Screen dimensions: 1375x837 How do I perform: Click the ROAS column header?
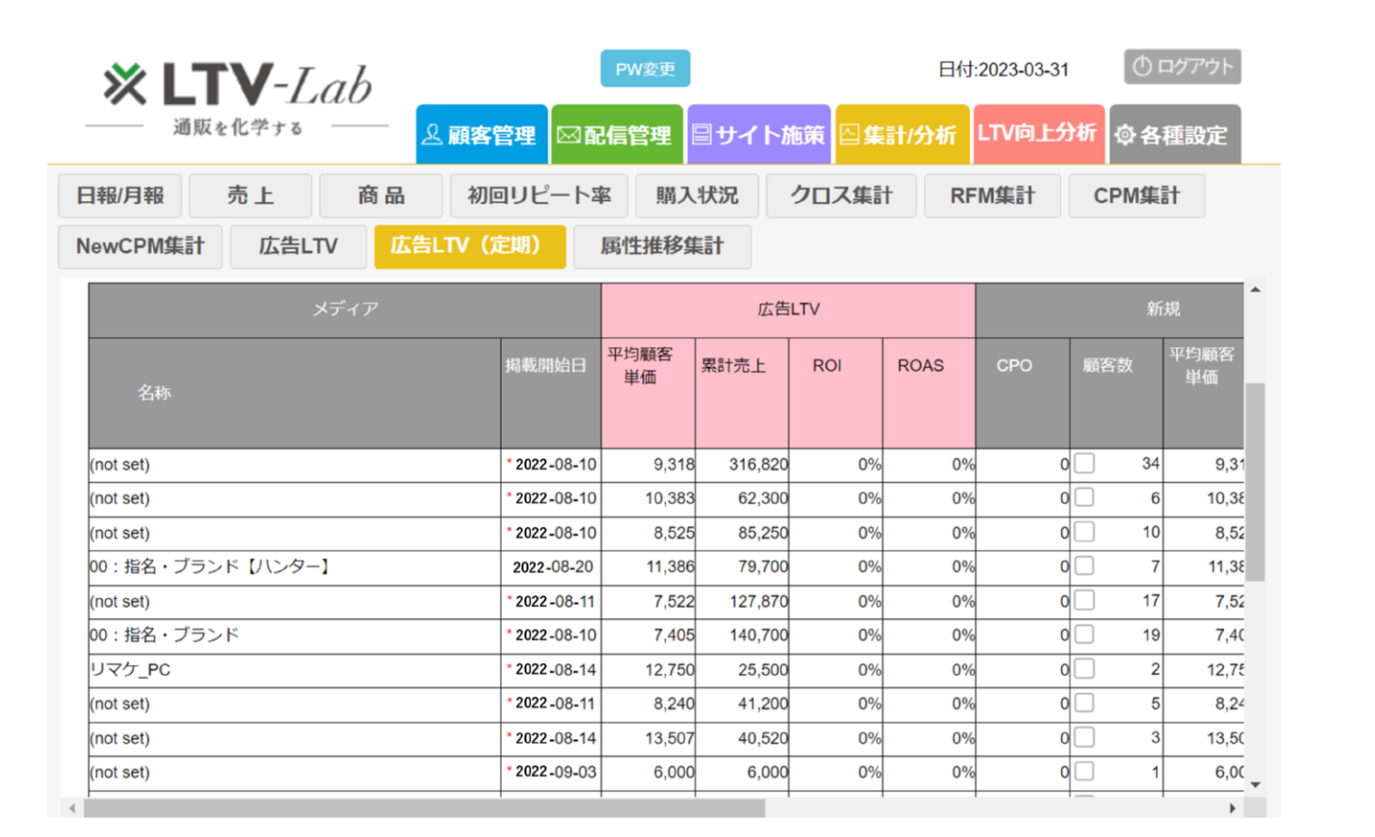click(929, 393)
